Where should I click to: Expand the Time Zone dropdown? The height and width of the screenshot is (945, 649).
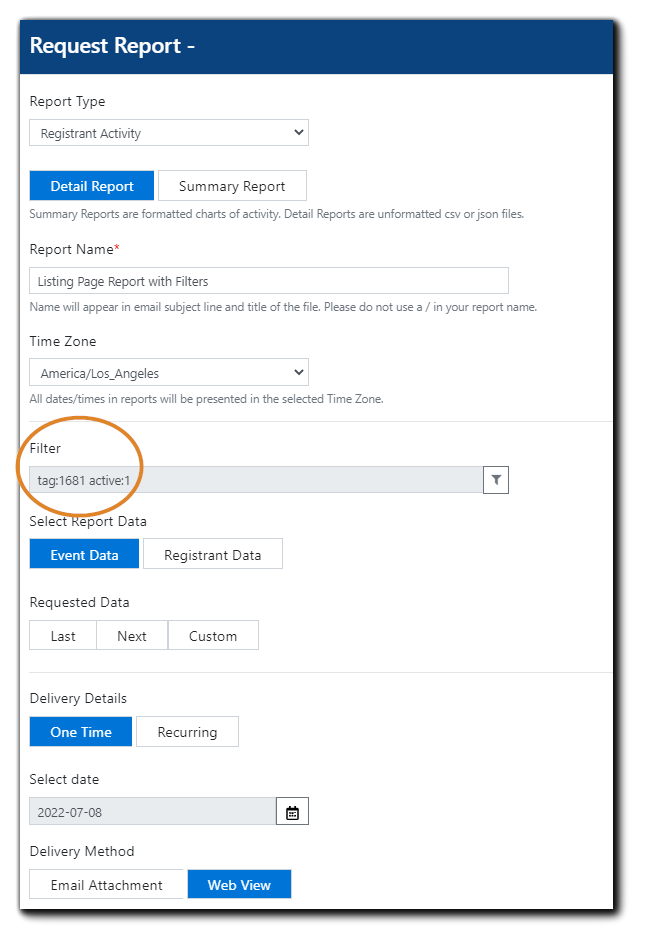tap(169, 373)
